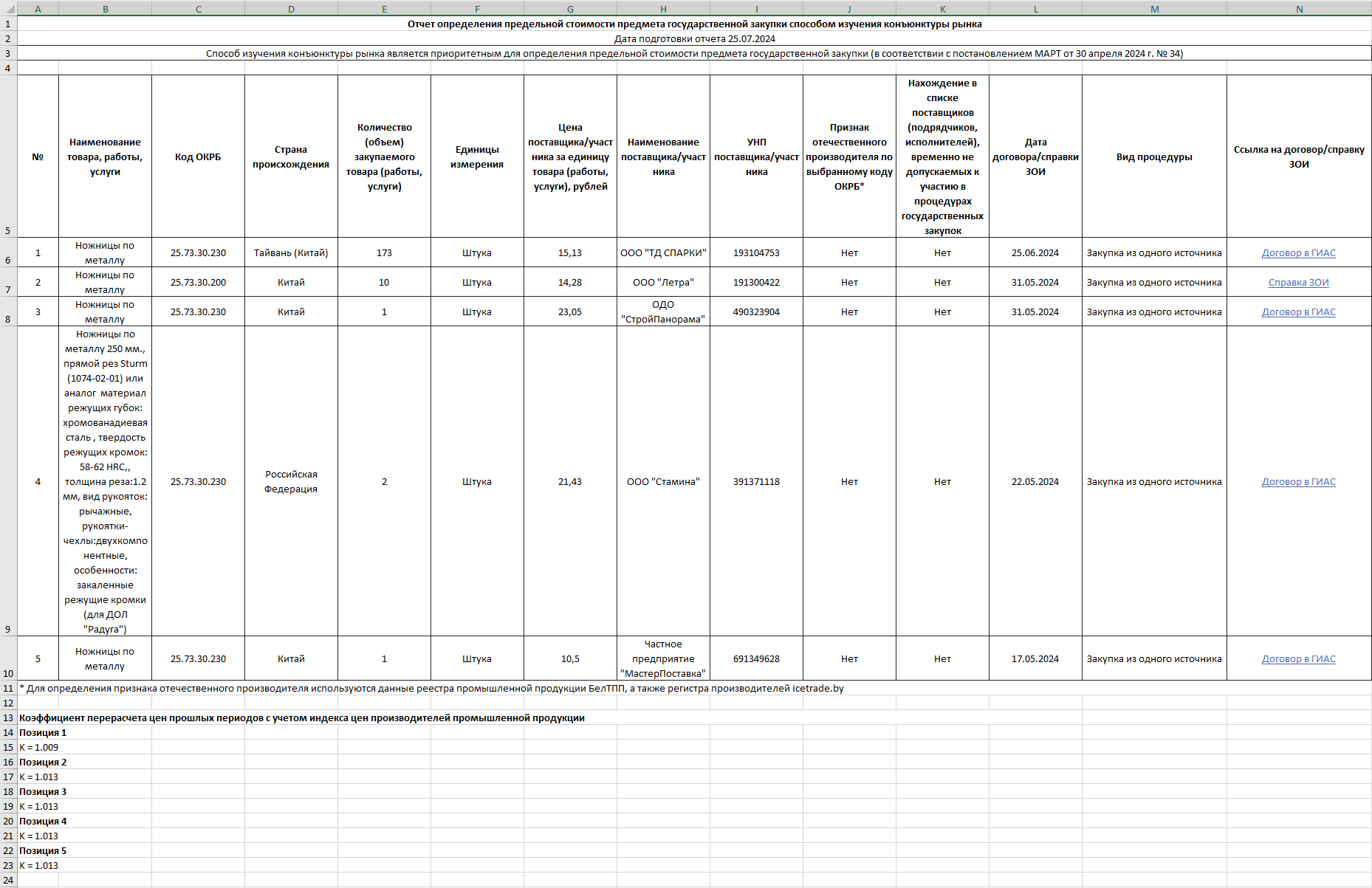Open Договор в ГИАС link for "МастерПоставка" row
Image resolution: width=1372 pixels, height=888 pixels.
[x=1298, y=659]
